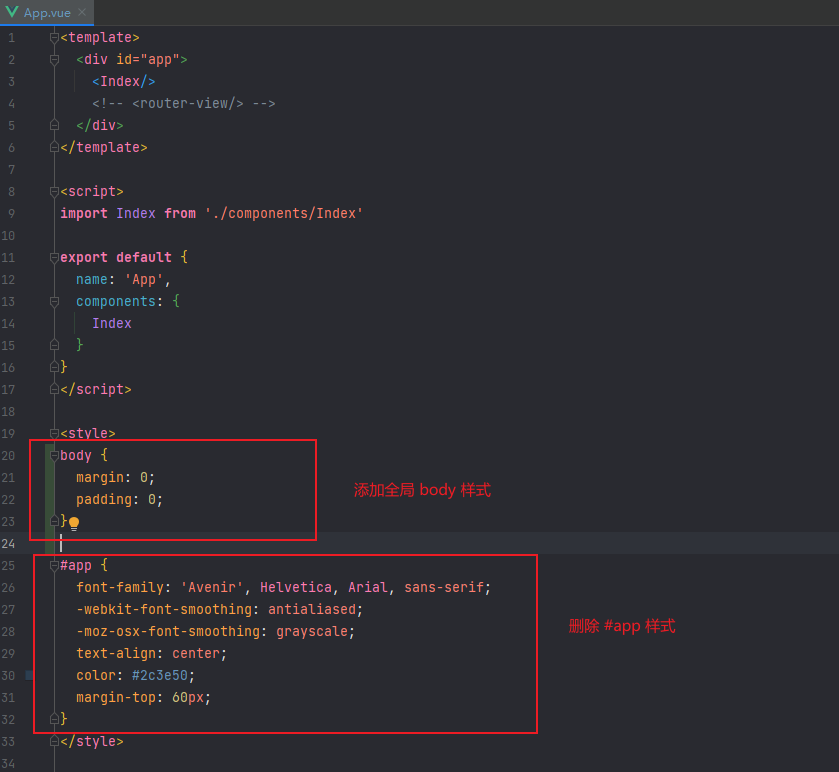Click the 'from' keyword on line 9
This screenshot has height=772, width=839.
pos(180,213)
